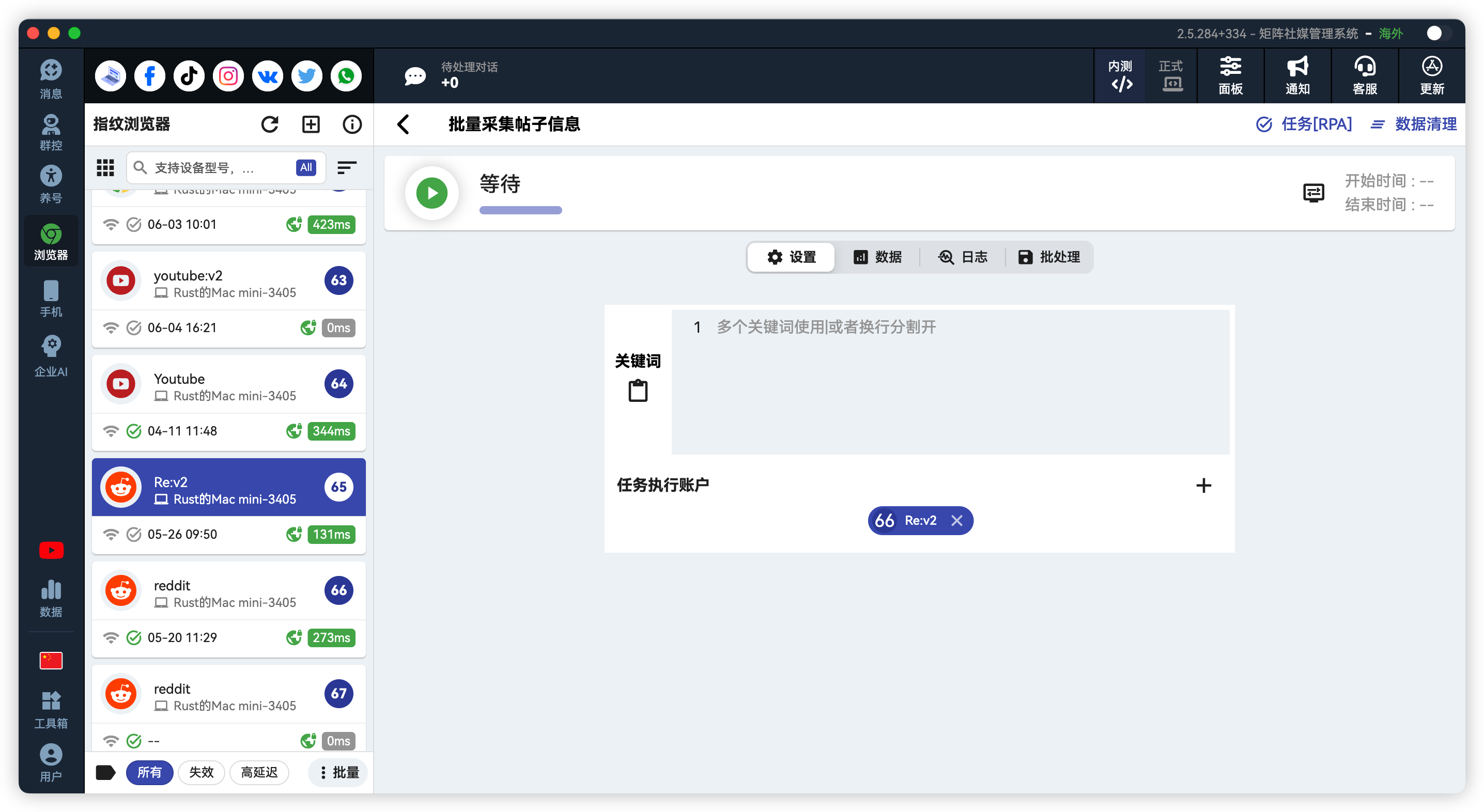Switch to 正式 release mode
Screen dimensions: 1484x812
pos(1170,76)
